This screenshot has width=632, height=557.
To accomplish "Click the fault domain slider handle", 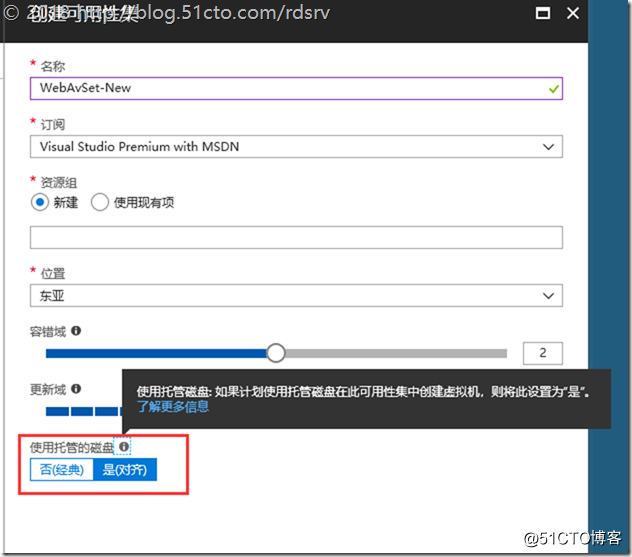I will point(276,353).
